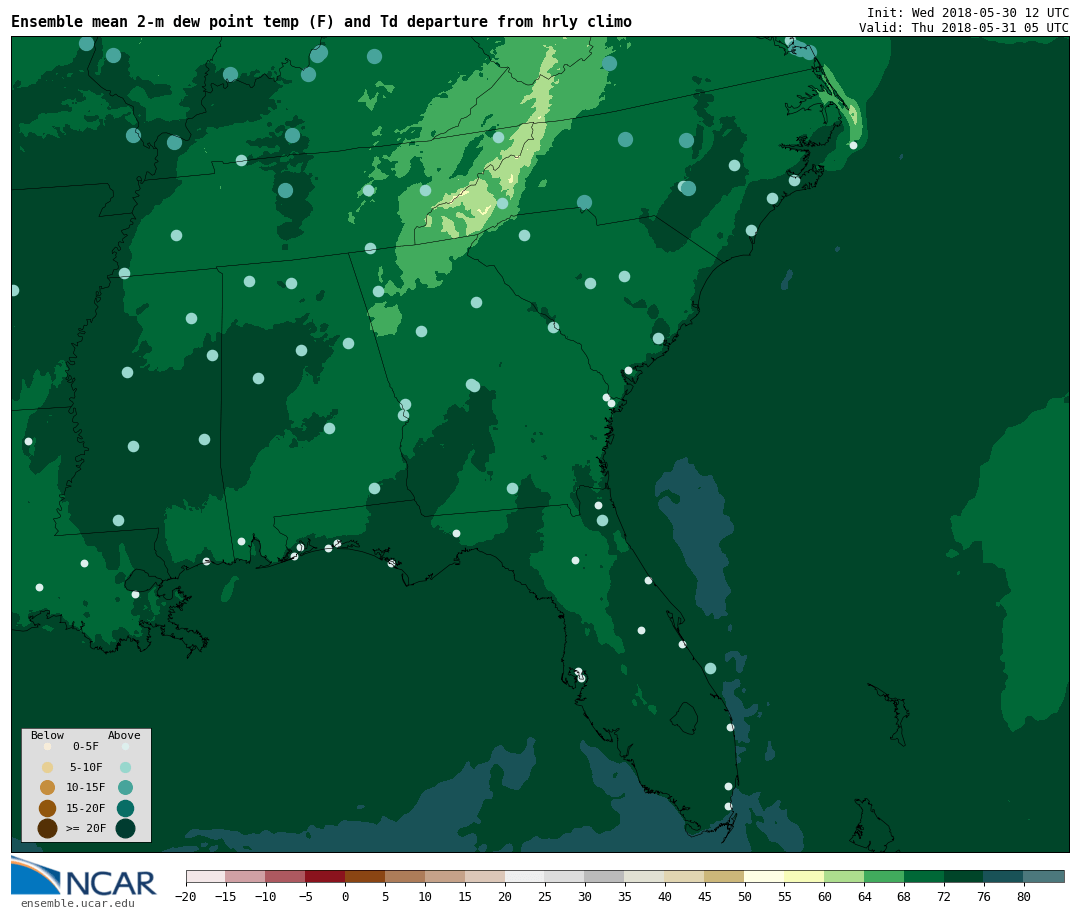Click the '>= 20F' legend label
This screenshot has height=915, width=1080.
click(x=86, y=828)
